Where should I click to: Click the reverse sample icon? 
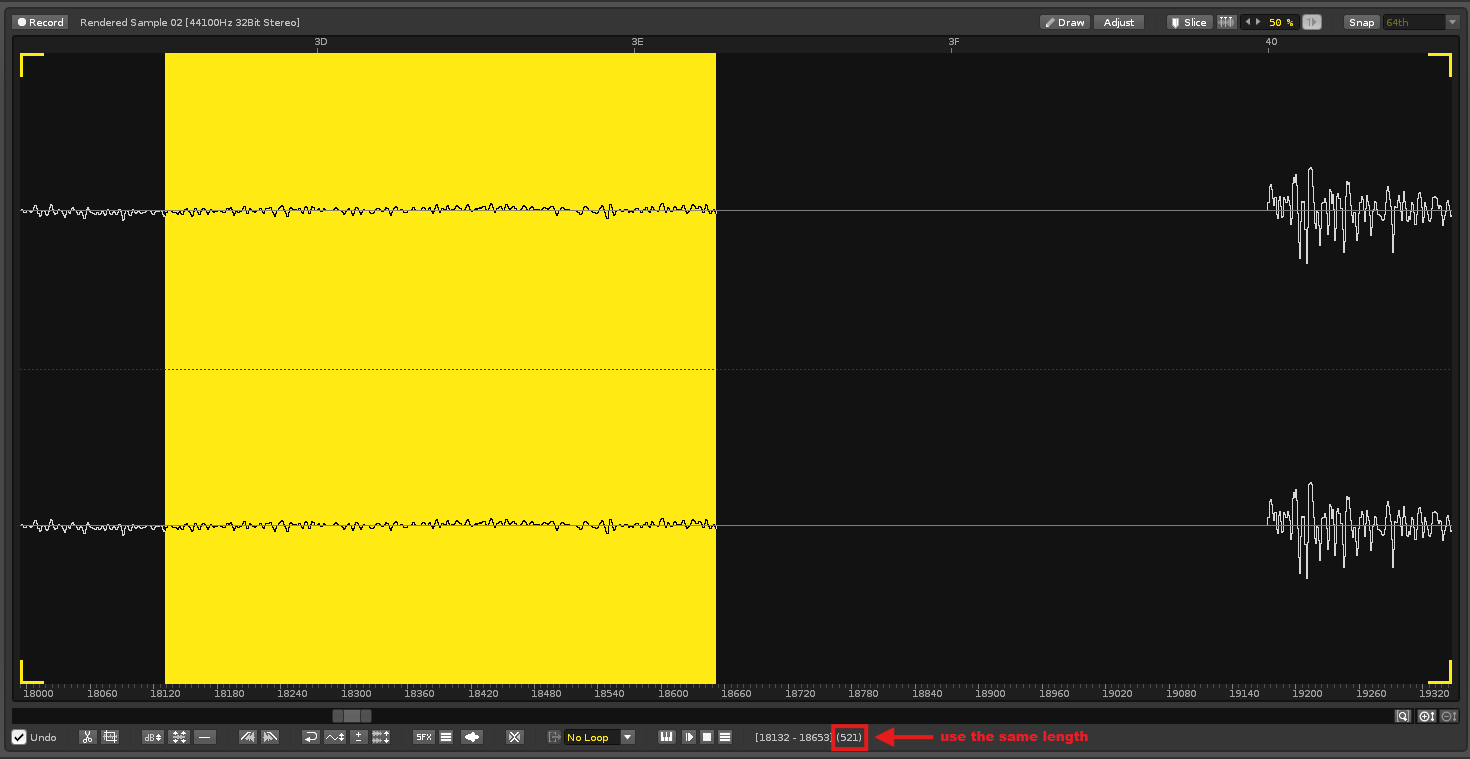point(311,737)
